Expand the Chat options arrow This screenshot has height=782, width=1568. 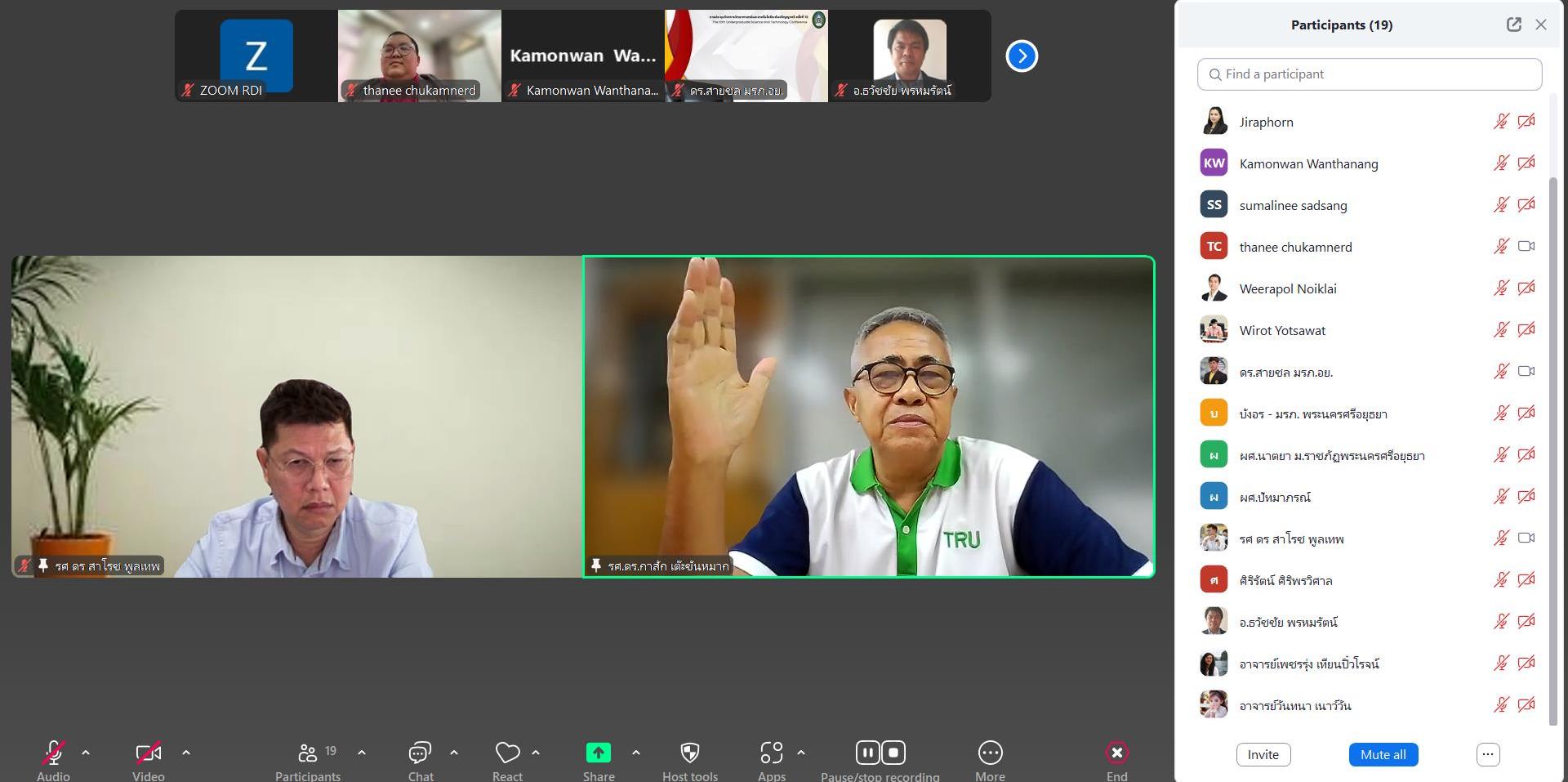(x=454, y=753)
